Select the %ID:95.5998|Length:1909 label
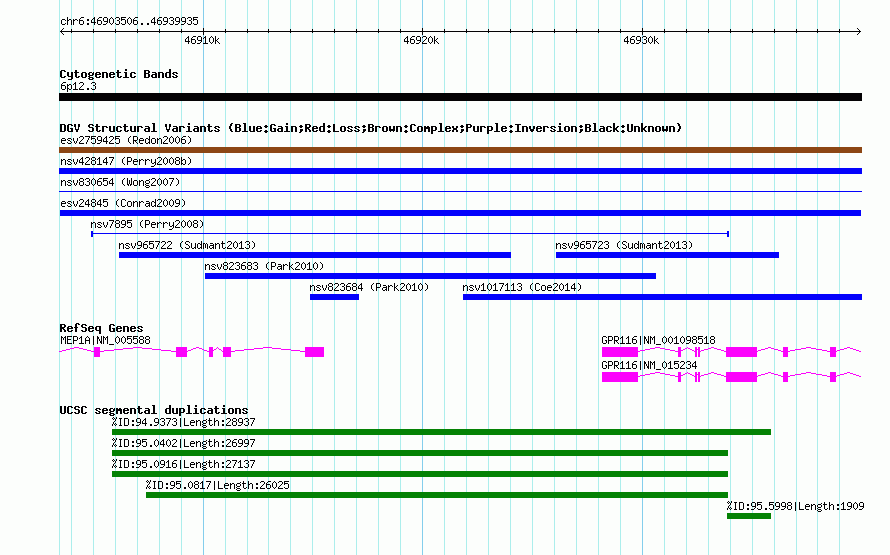The height and width of the screenshot is (555, 890). coord(795,506)
